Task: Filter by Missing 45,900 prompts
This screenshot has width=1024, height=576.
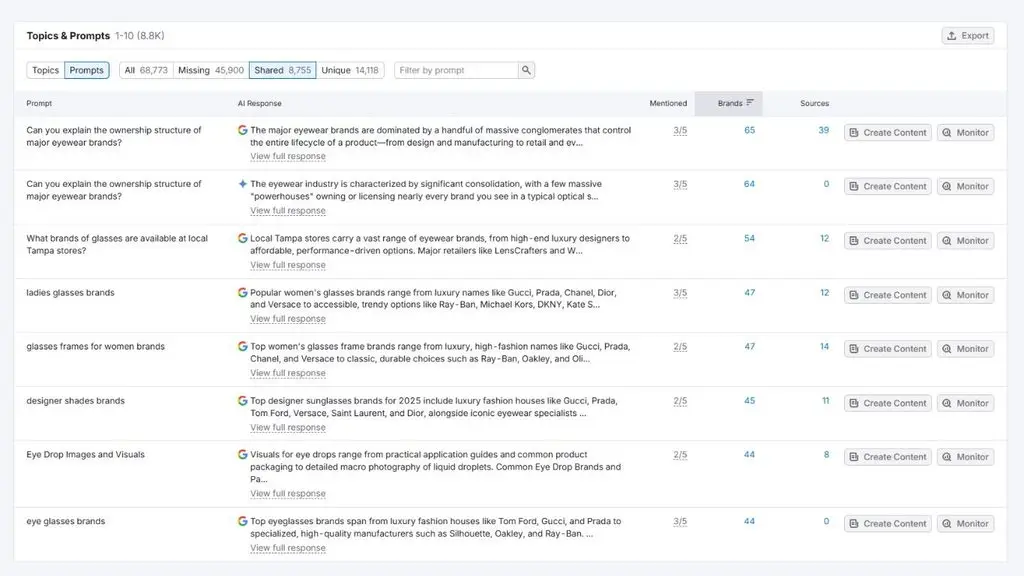Action: [211, 70]
